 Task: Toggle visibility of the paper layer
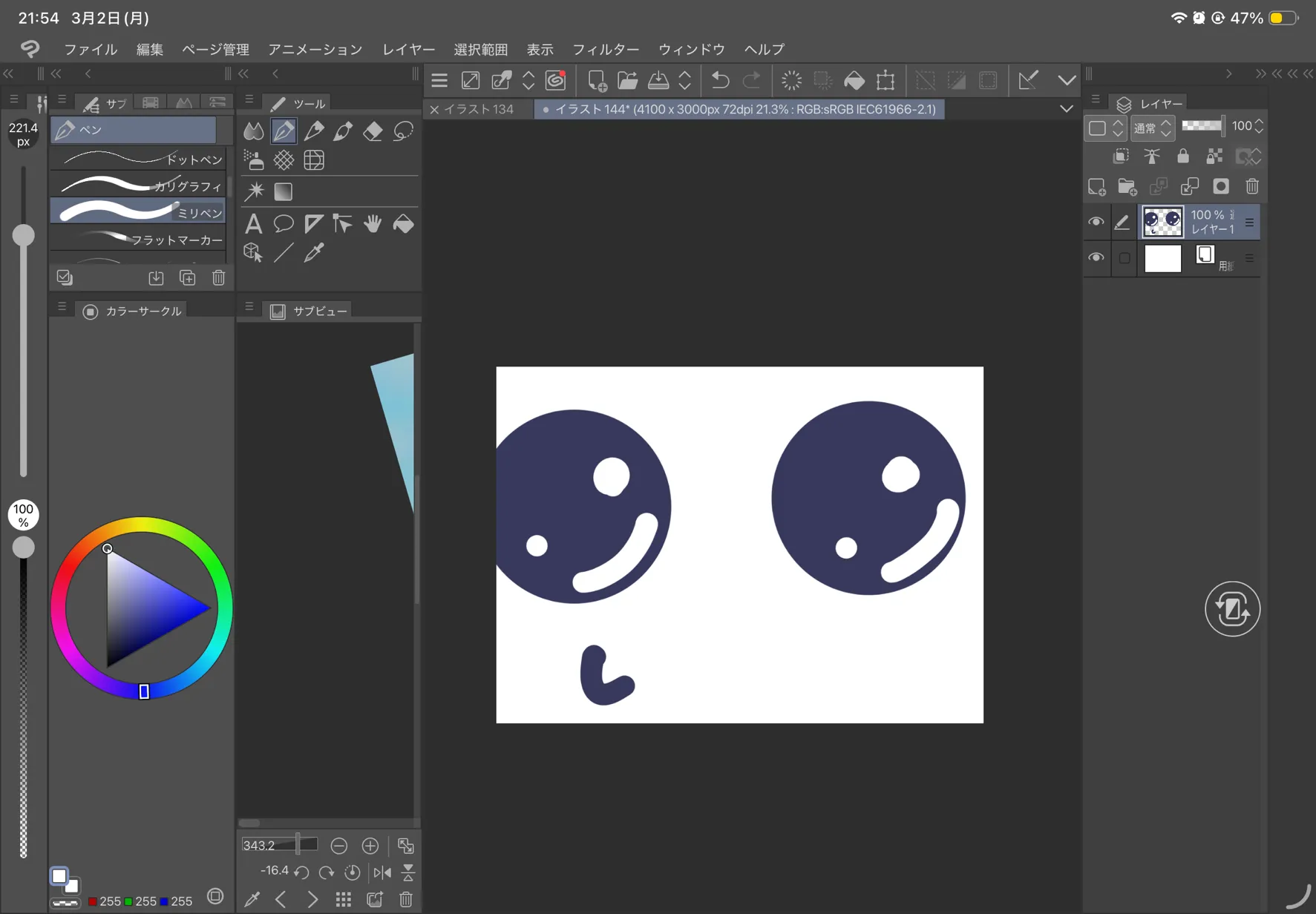(x=1096, y=258)
